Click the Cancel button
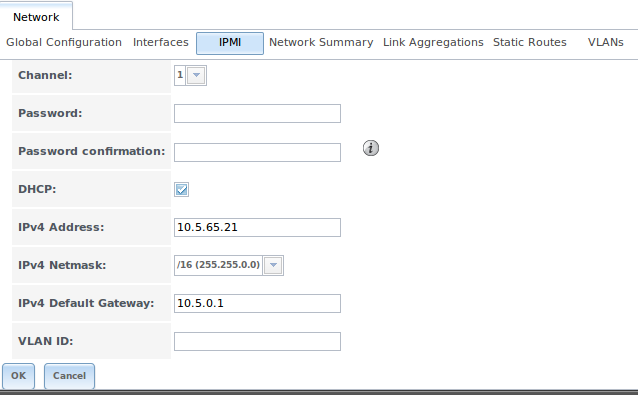 point(69,375)
